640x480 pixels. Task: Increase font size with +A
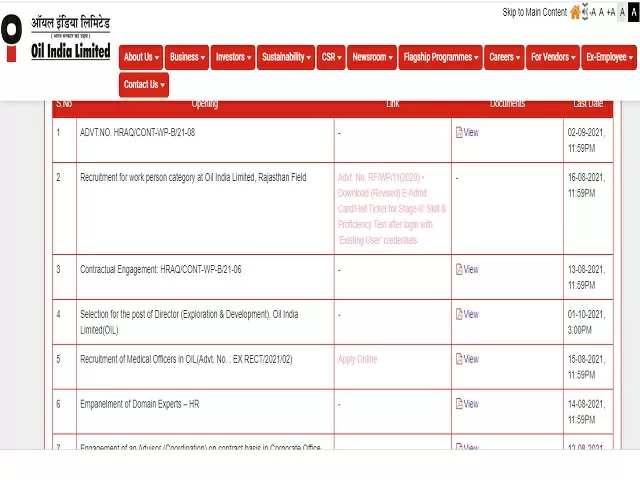click(x=610, y=12)
